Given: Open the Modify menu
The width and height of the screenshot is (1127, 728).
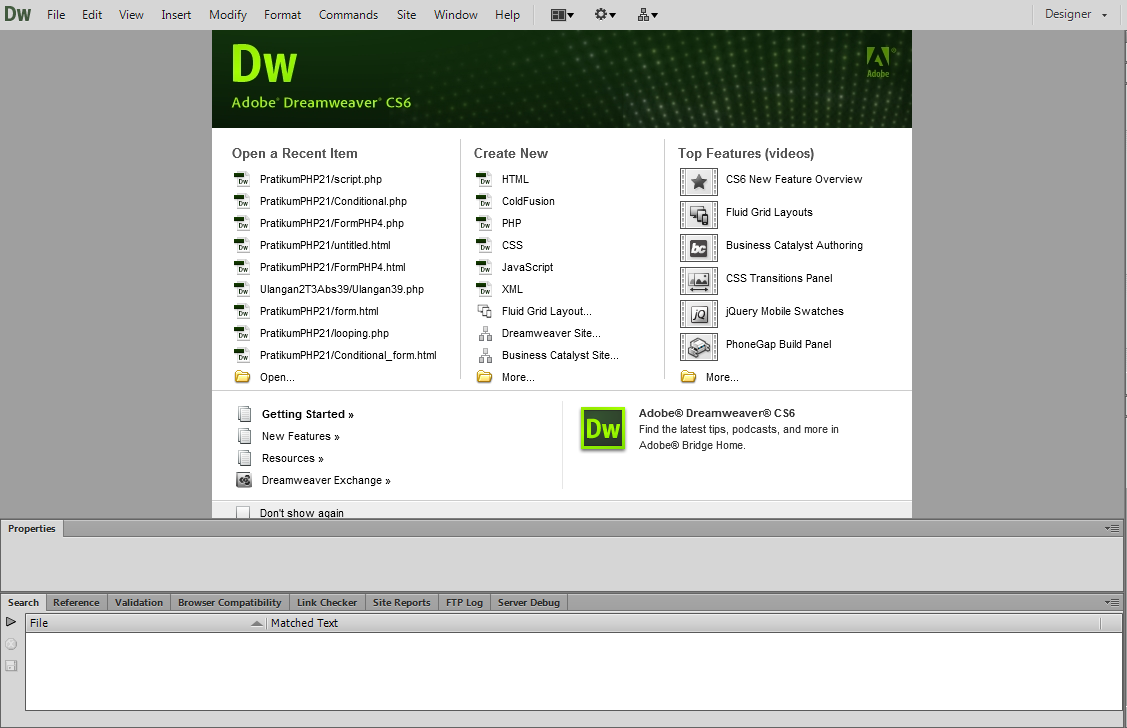Looking at the screenshot, I should point(228,14).
